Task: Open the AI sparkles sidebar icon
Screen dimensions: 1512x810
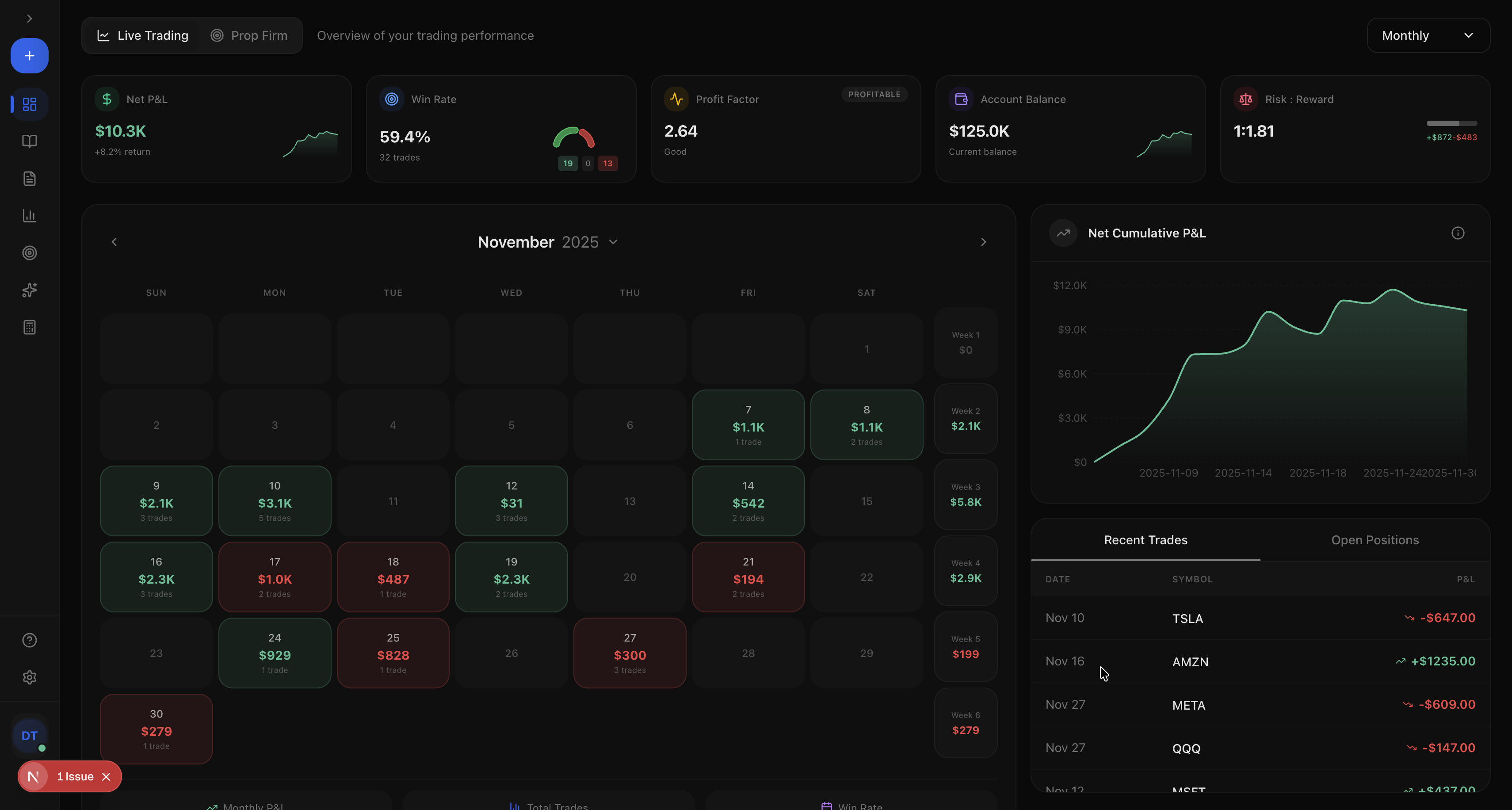Action: coord(29,290)
